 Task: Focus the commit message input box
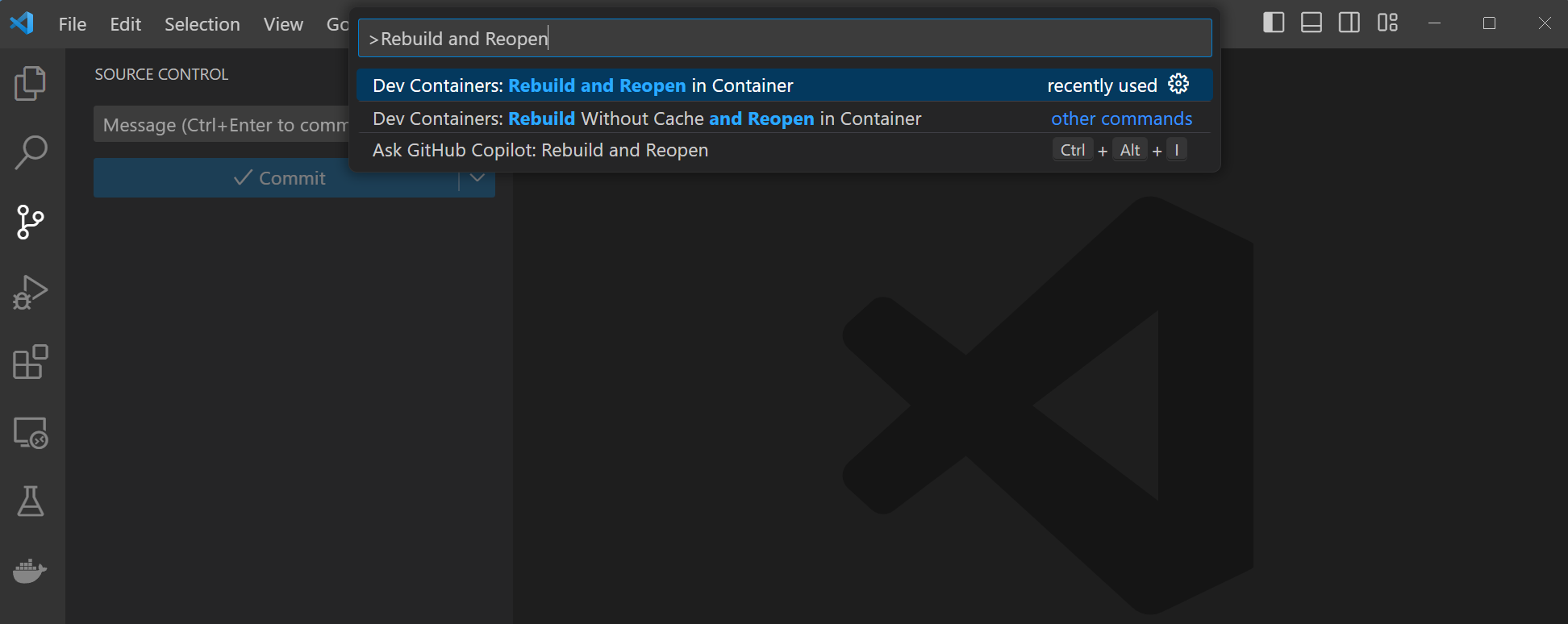click(x=222, y=124)
